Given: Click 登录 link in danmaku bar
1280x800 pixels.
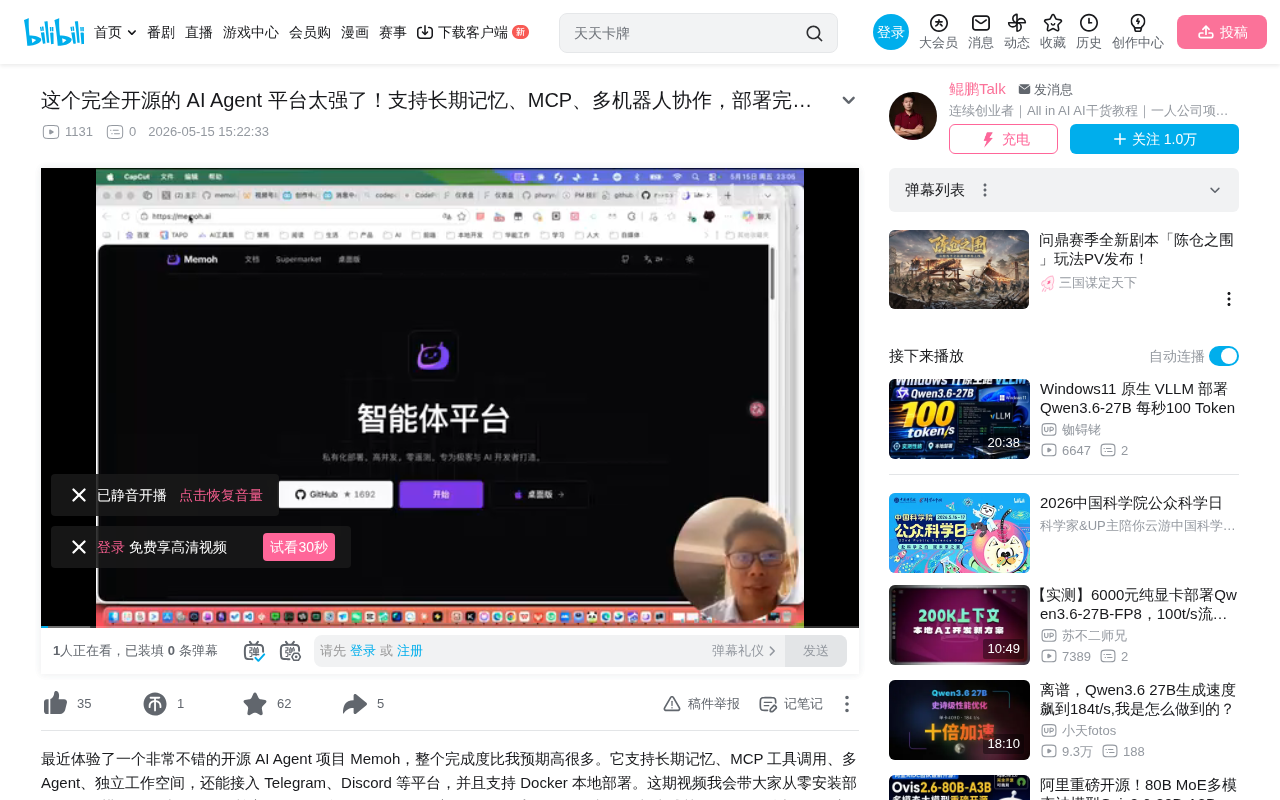Looking at the screenshot, I should click(x=363, y=651).
